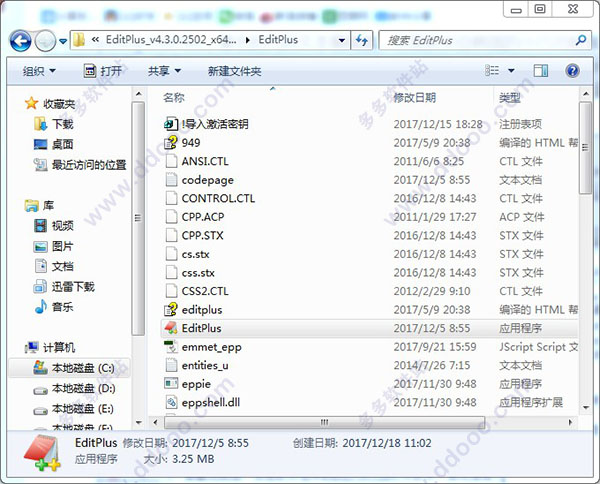The width and height of the screenshot is (600, 484).
Task: Click the change view icon
Action: pos(492,70)
